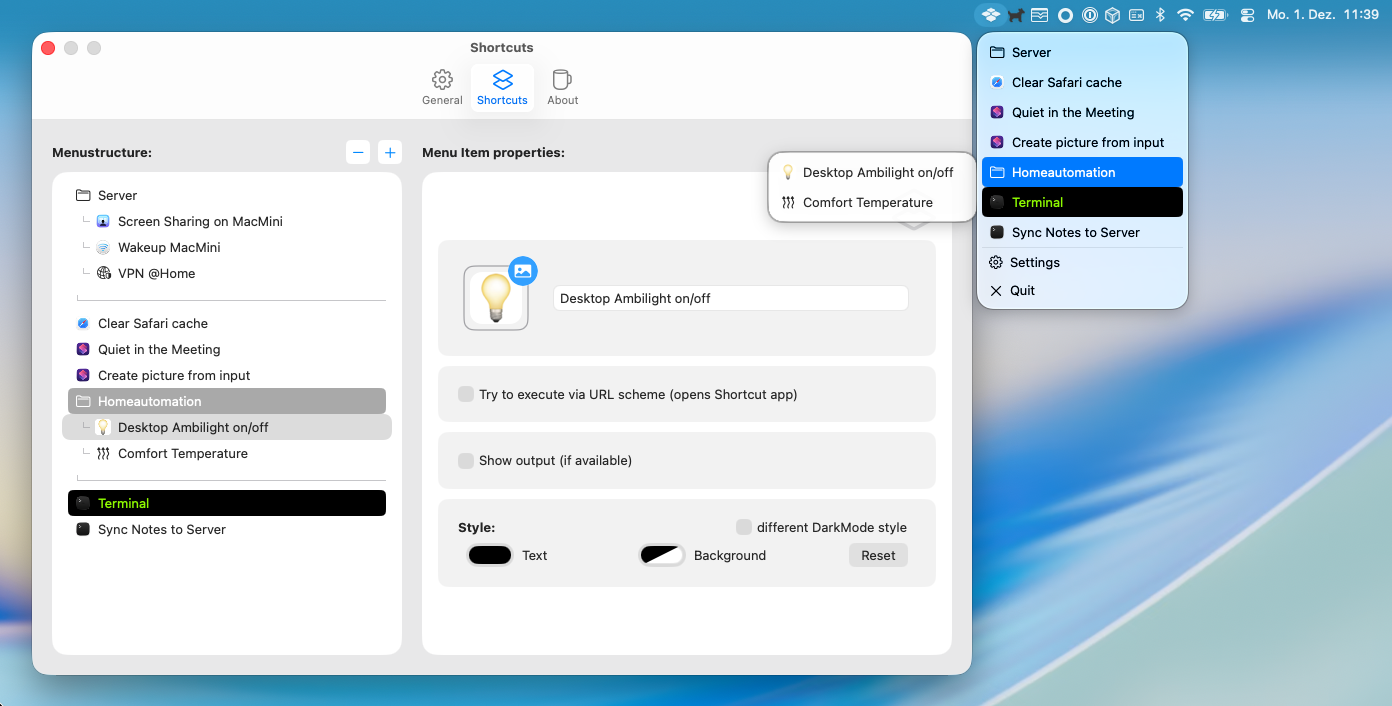
Task: Click the Wi-Fi icon in the menu bar
Action: (x=1185, y=15)
